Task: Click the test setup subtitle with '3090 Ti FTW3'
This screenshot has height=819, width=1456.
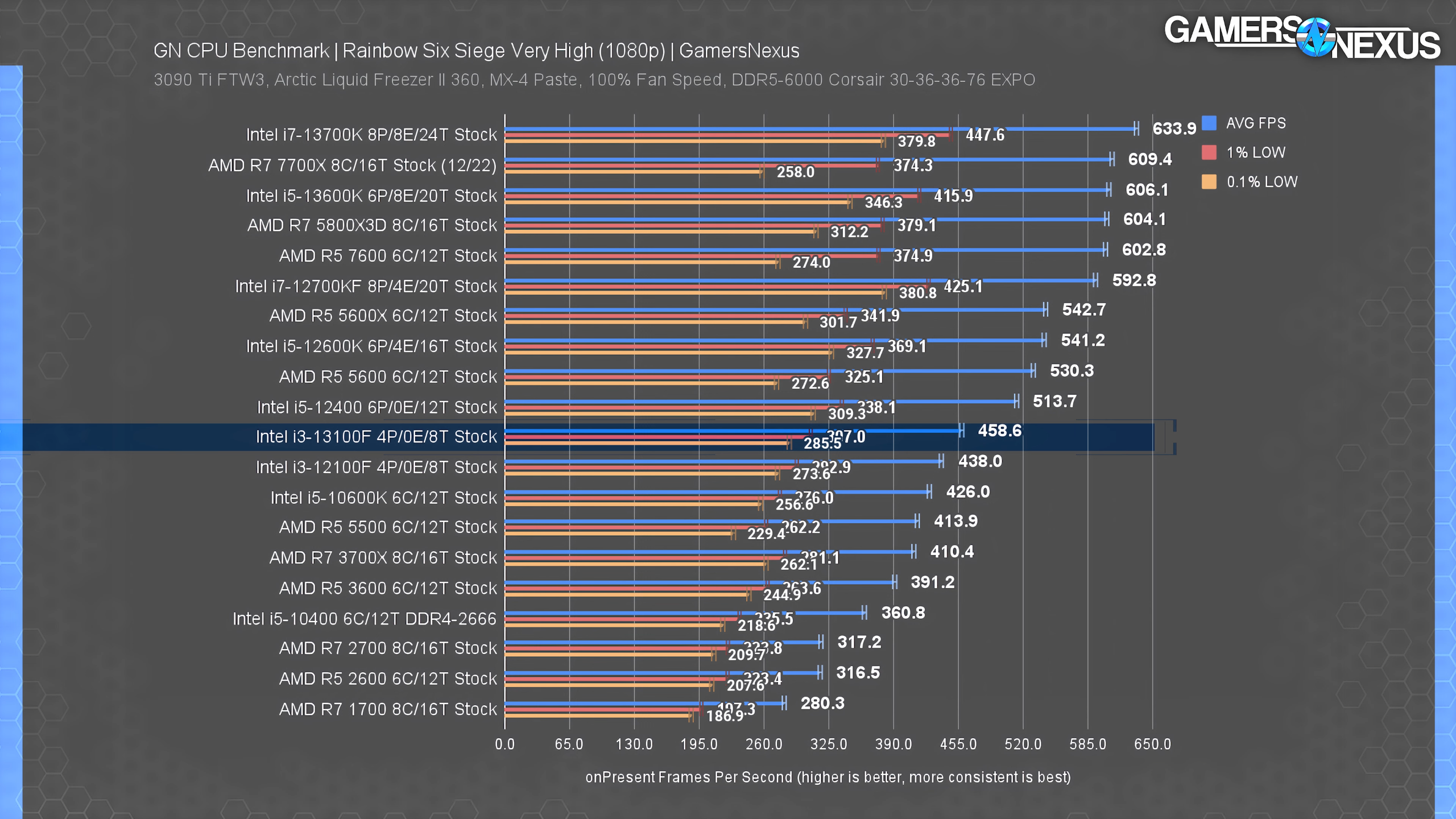Action: click(x=594, y=80)
